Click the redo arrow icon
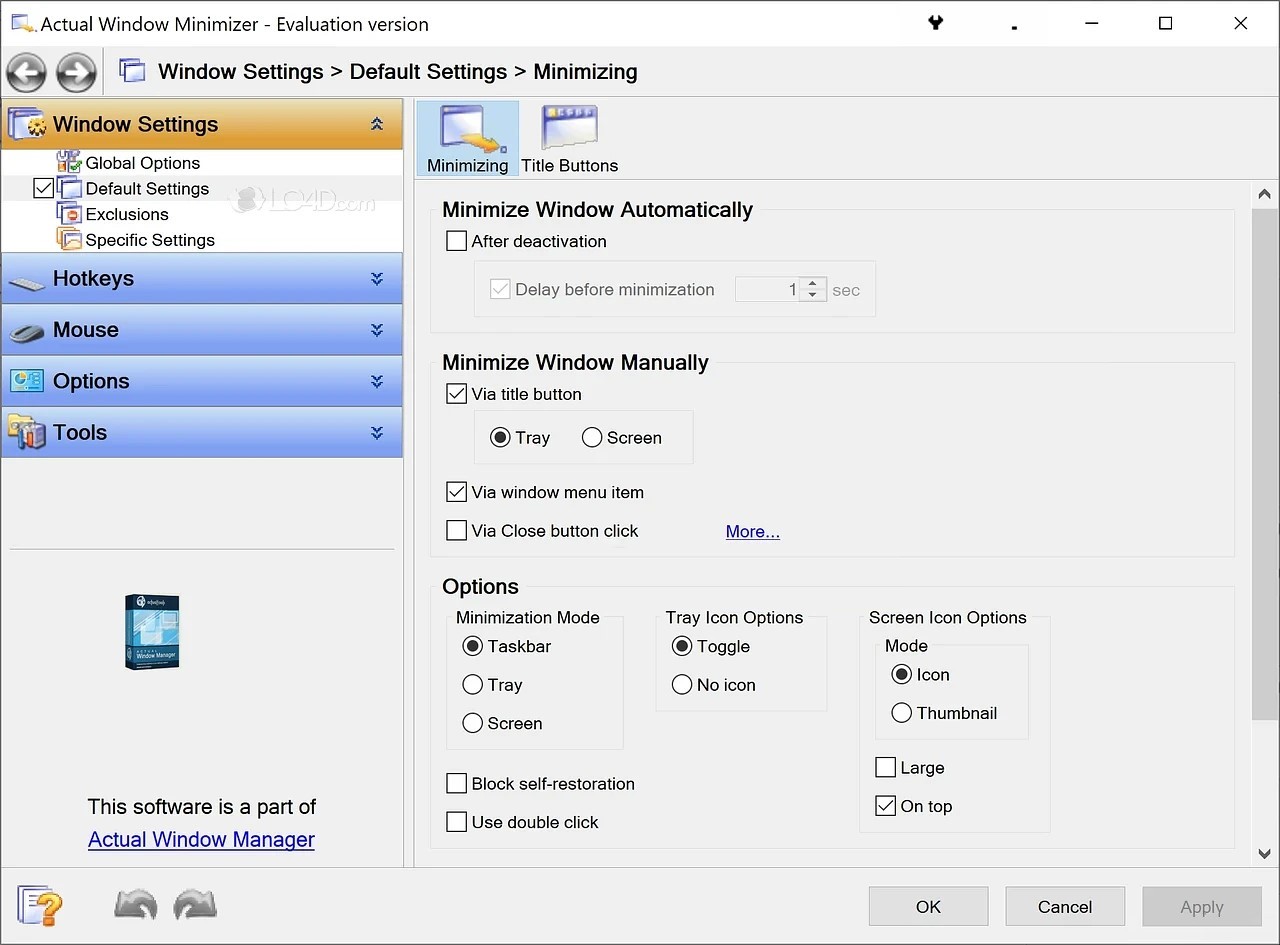Screen dimensions: 1280x945 pos(195,905)
